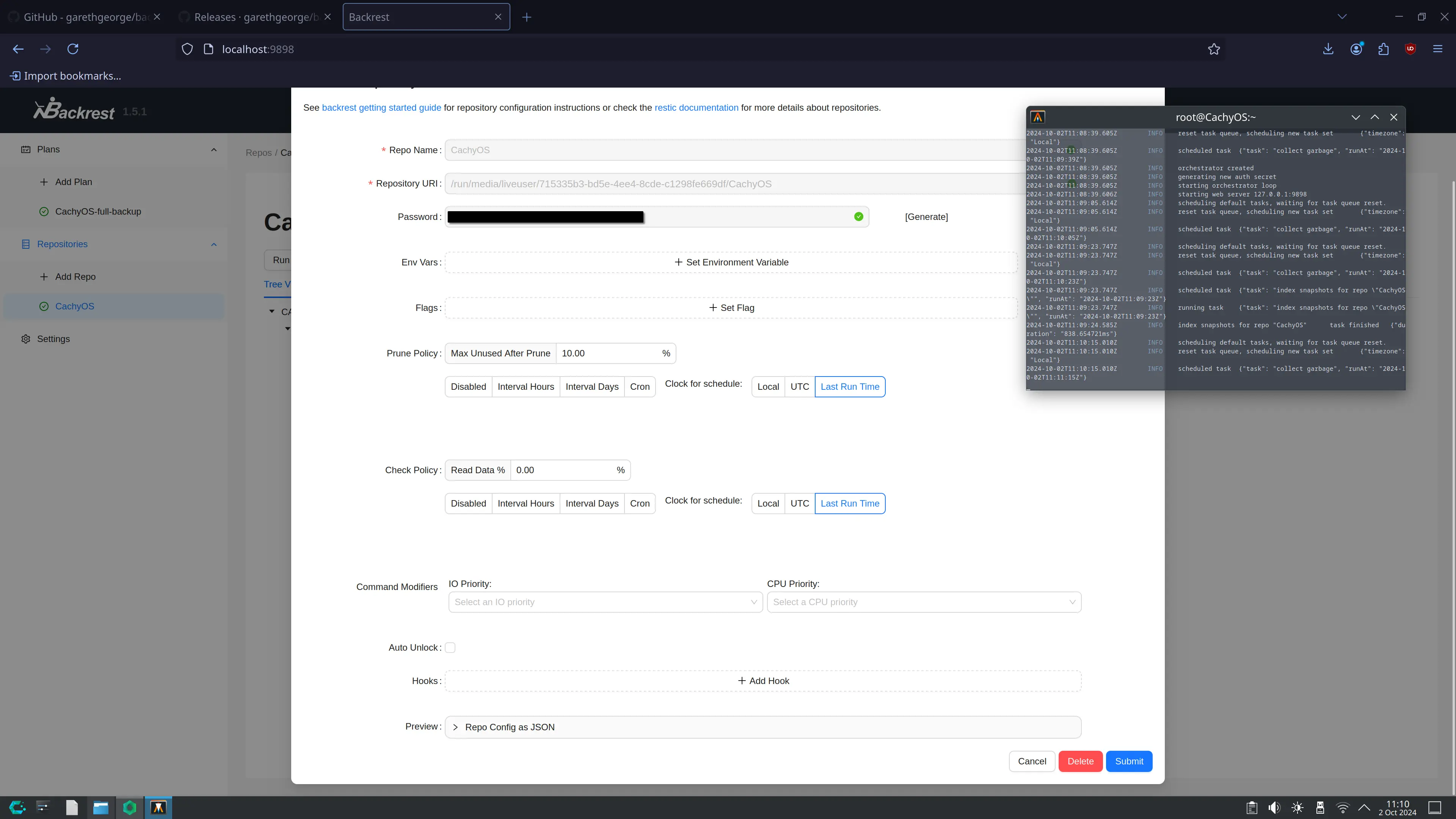
Task: Set Check Policy schedule to Interval Hours
Action: [526, 504]
